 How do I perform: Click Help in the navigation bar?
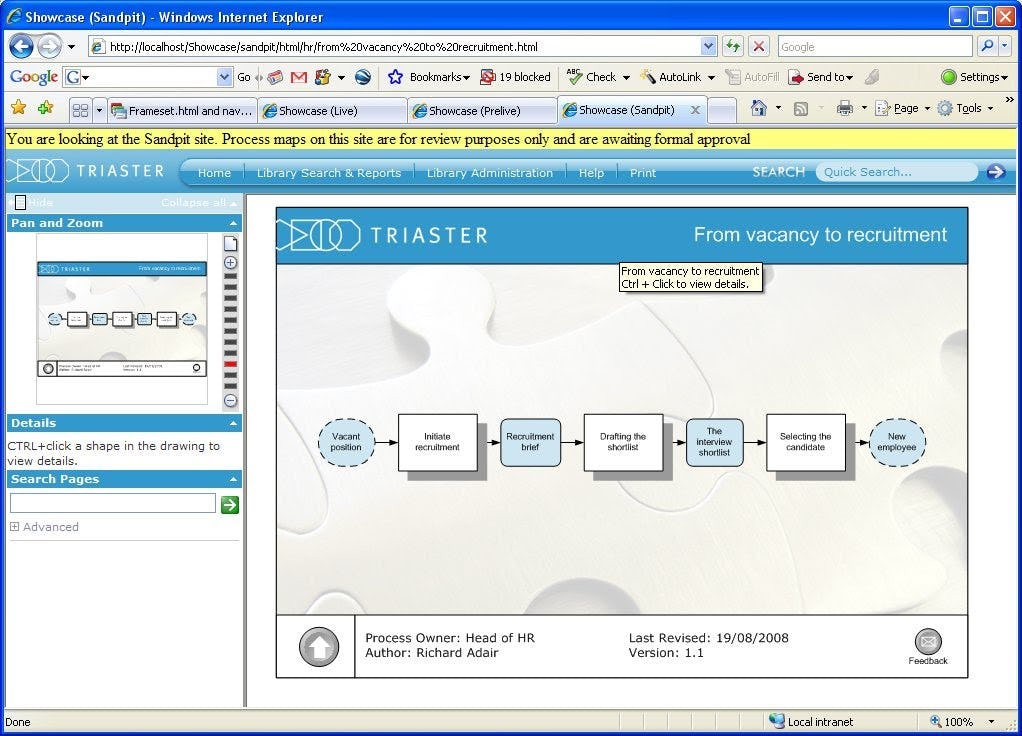tap(590, 173)
